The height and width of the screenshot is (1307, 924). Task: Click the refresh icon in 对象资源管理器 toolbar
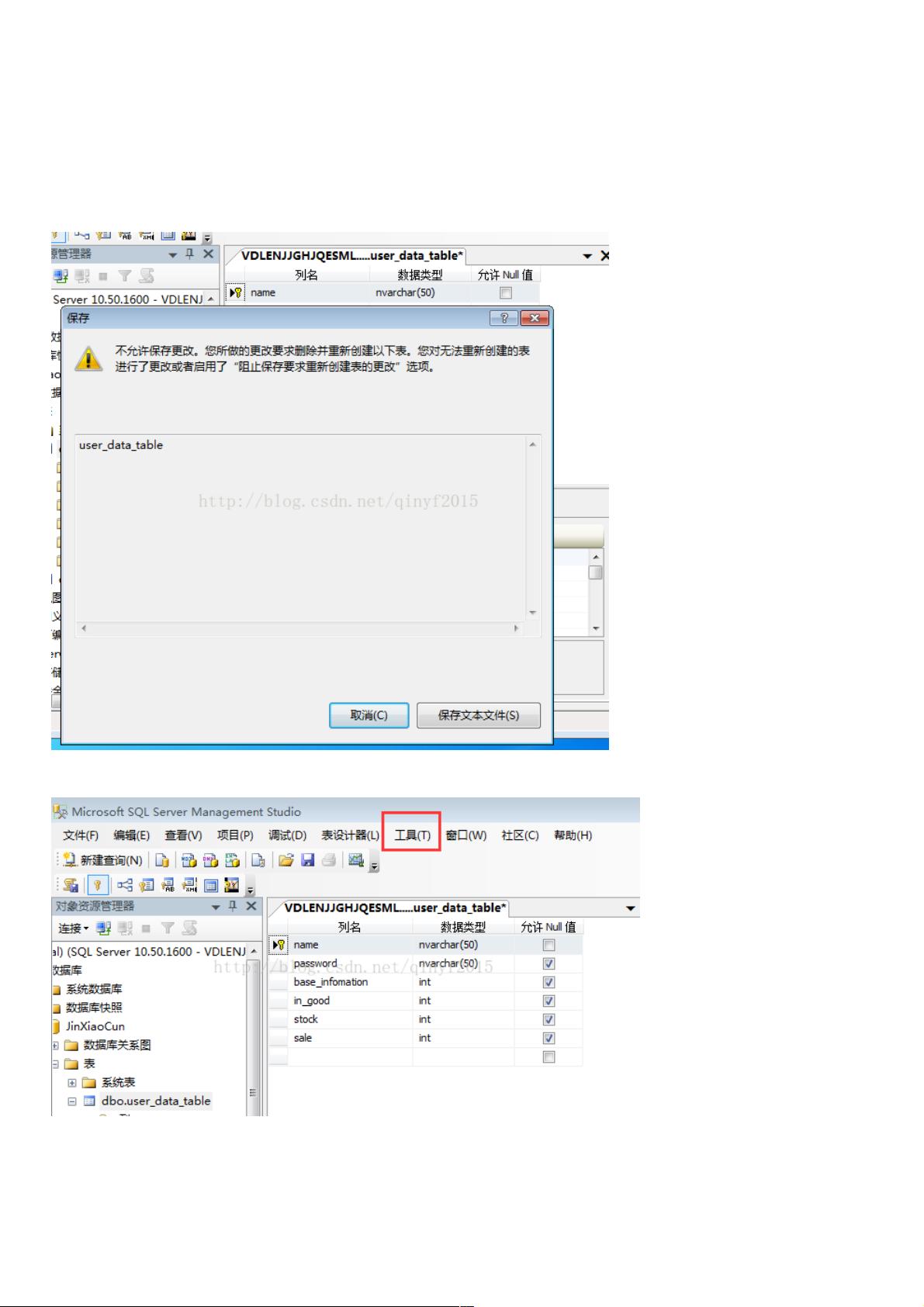click(x=189, y=928)
